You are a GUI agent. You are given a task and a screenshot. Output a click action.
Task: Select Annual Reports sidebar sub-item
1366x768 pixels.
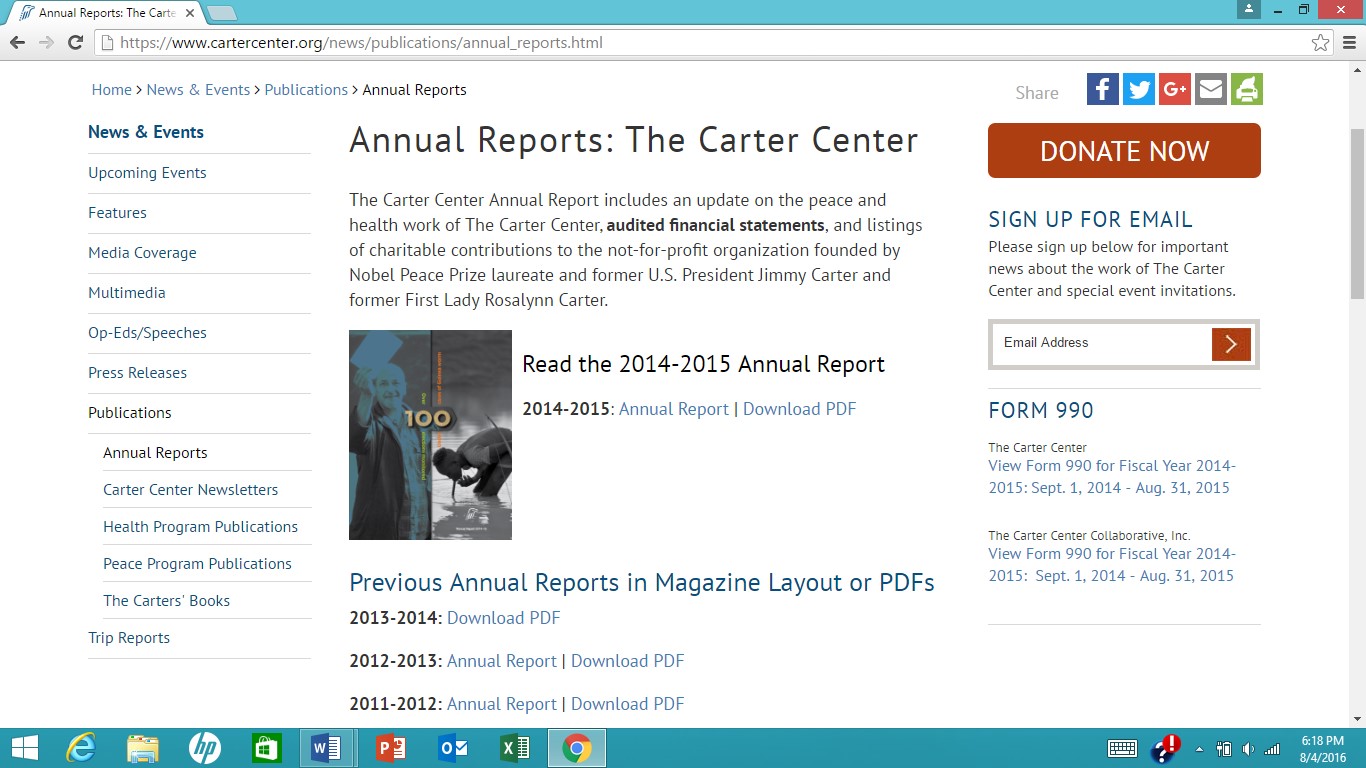(155, 453)
